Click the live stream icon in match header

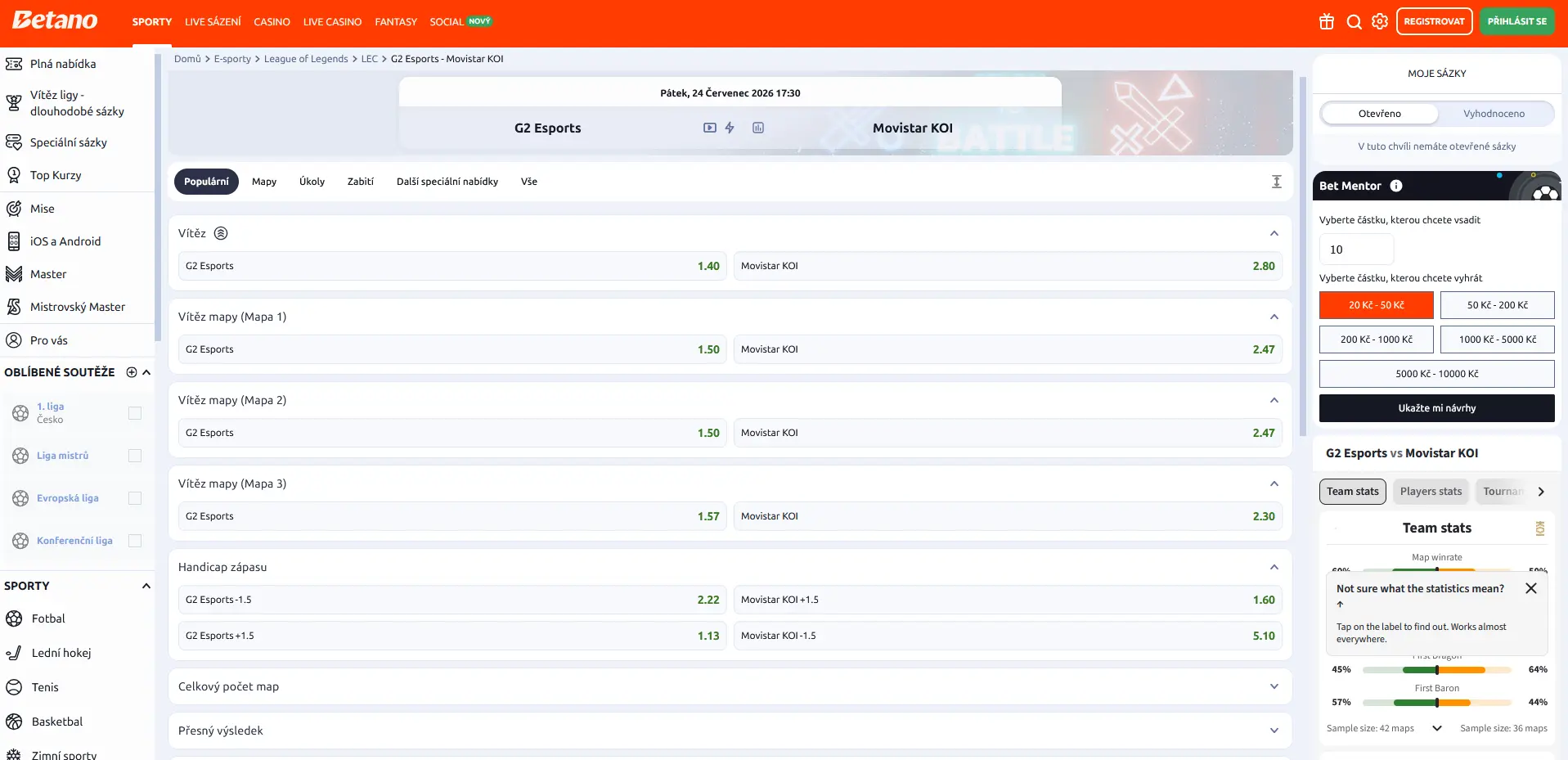click(x=710, y=128)
